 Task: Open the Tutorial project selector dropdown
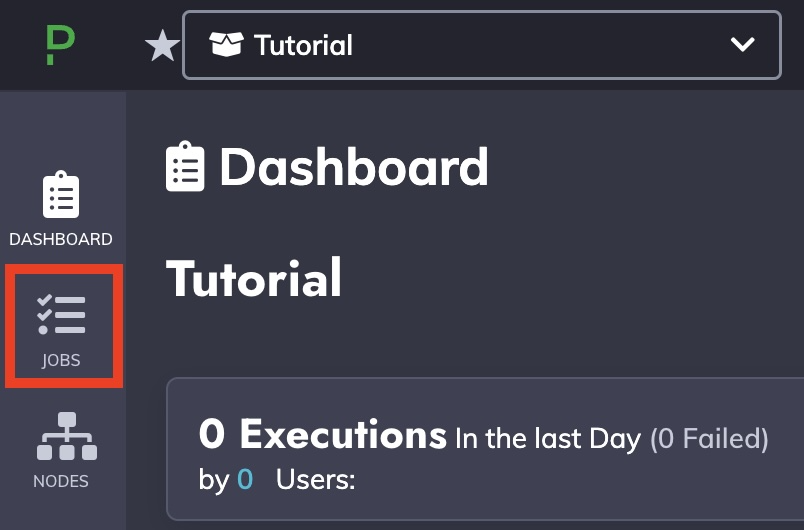point(481,45)
